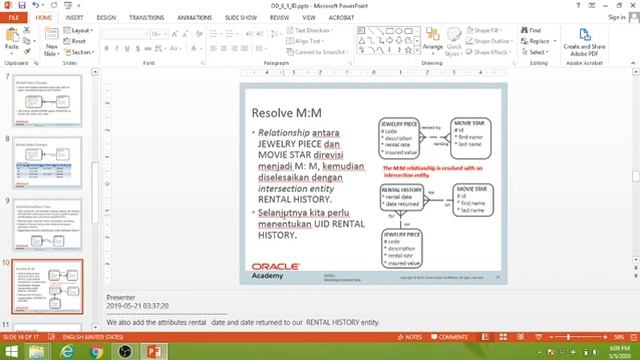Undo the last action

[x=36, y=6]
